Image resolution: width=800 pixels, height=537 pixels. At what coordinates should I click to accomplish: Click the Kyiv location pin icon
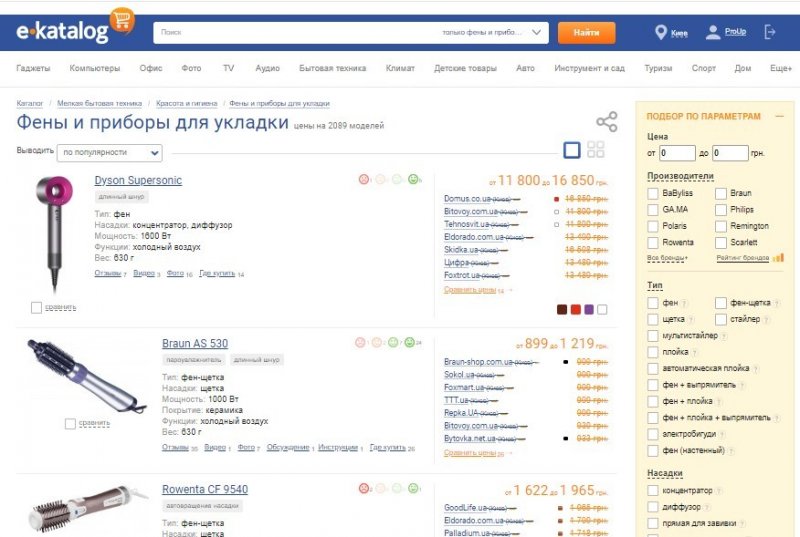tap(661, 33)
